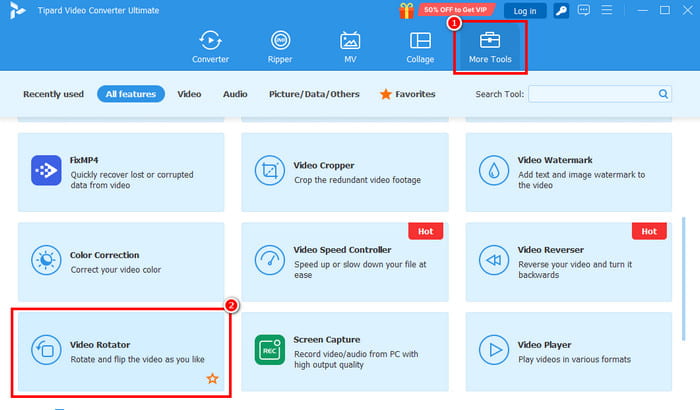This screenshot has width=700, height=410.
Task: Click the vertical scrollbar of tools list
Action: pyautogui.click(x=683, y=279)
